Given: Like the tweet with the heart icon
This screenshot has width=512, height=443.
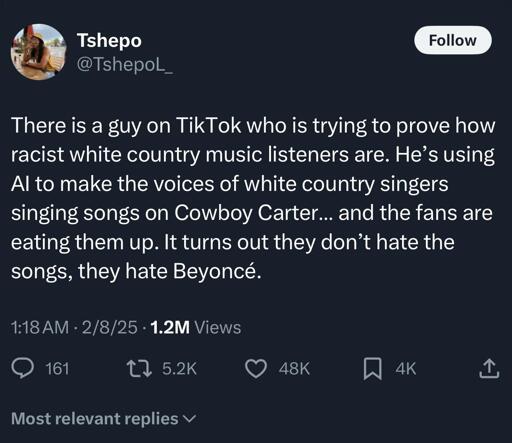Looking at the screenshot, I should (x=256, y=369).
